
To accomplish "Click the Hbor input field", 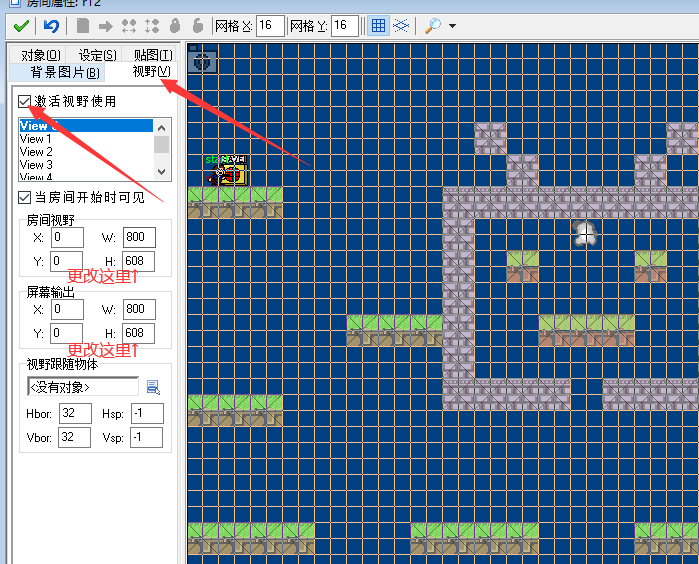I will click(x=75, y=413).
